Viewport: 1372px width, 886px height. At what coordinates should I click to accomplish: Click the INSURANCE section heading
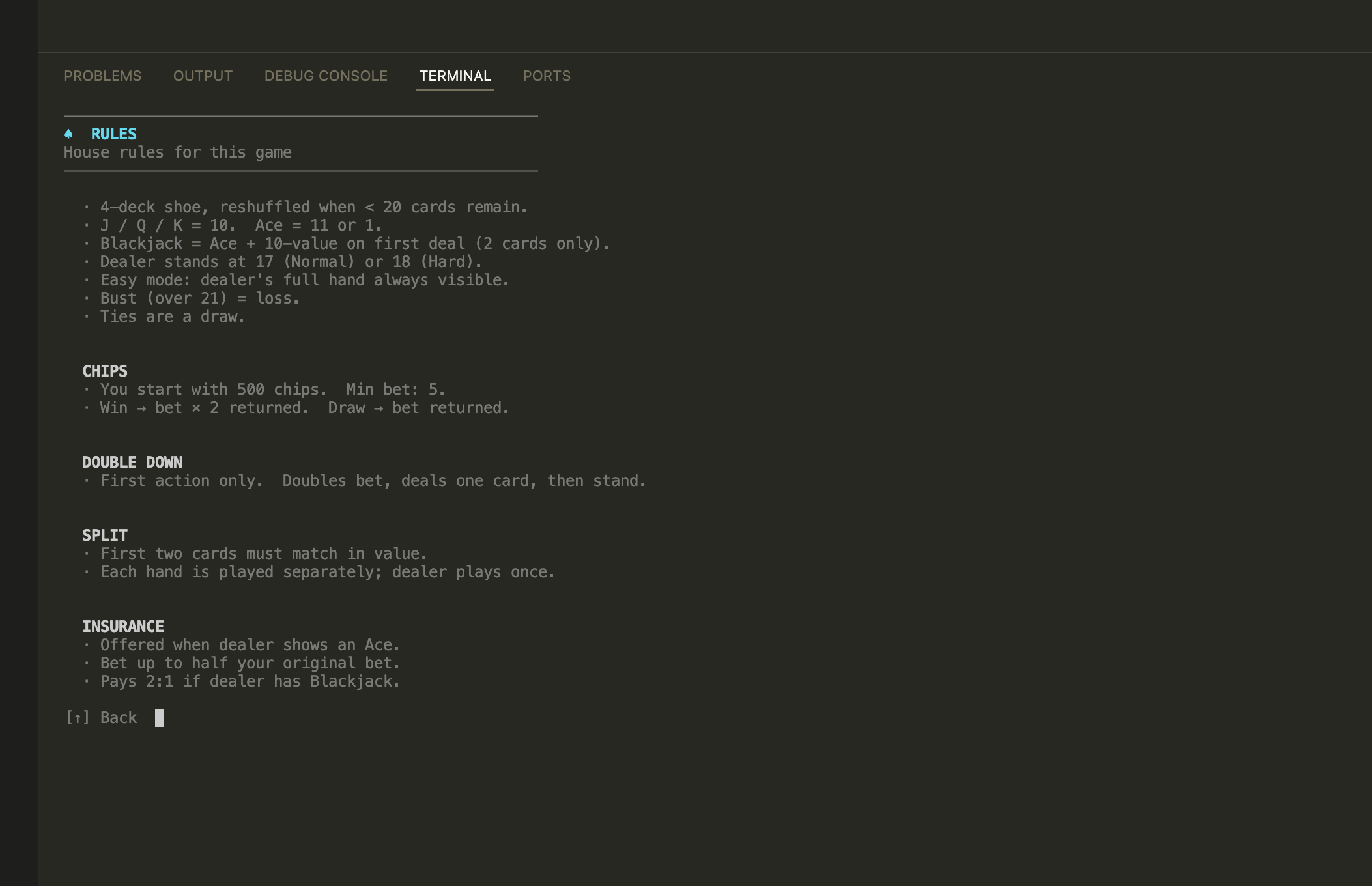click(x=123, y=627)
